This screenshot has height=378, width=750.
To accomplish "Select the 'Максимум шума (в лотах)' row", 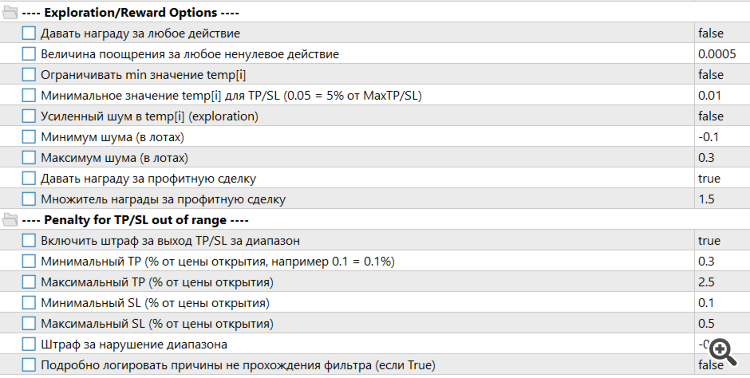I will [x=375, y=157].
